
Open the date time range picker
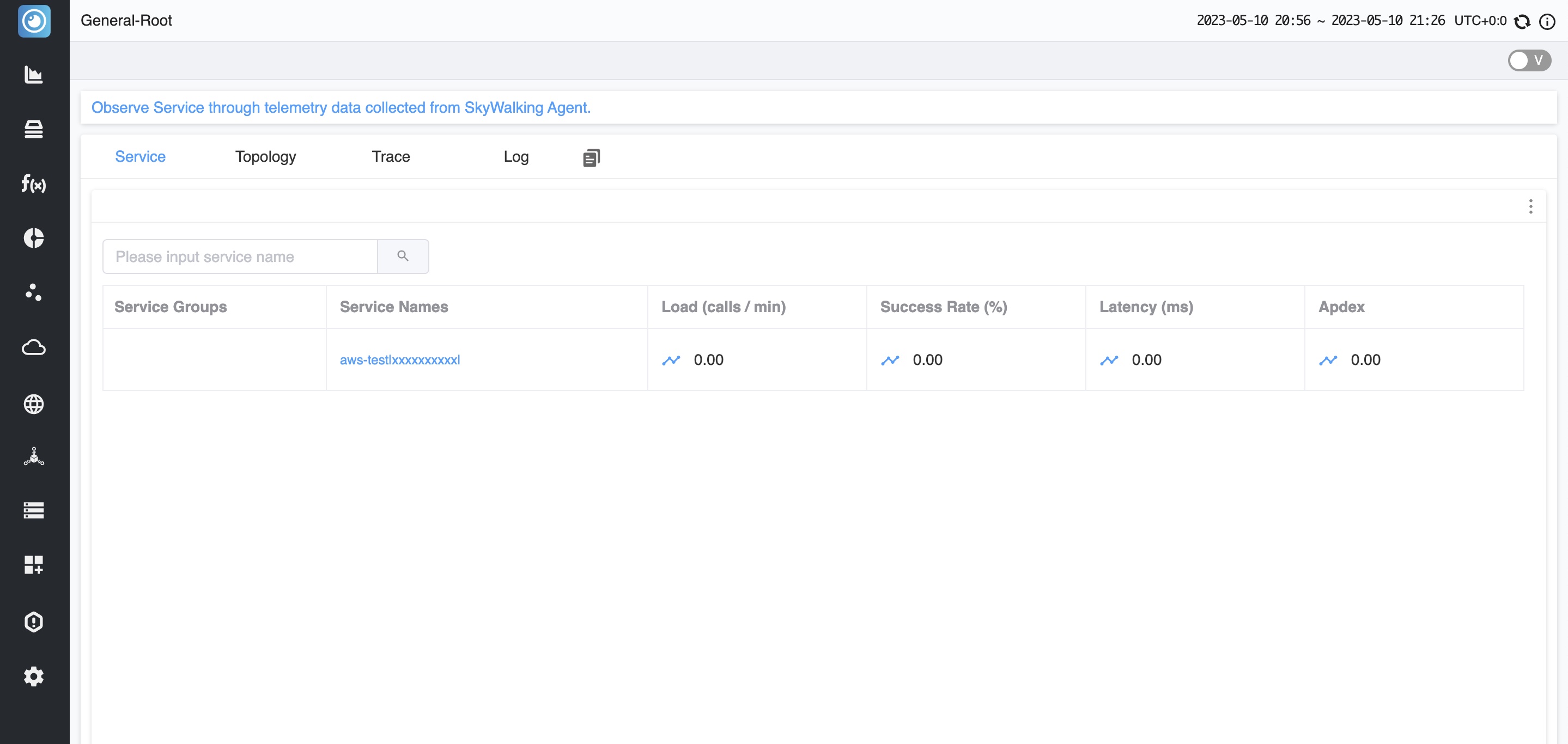click(x=1320, y=21)
